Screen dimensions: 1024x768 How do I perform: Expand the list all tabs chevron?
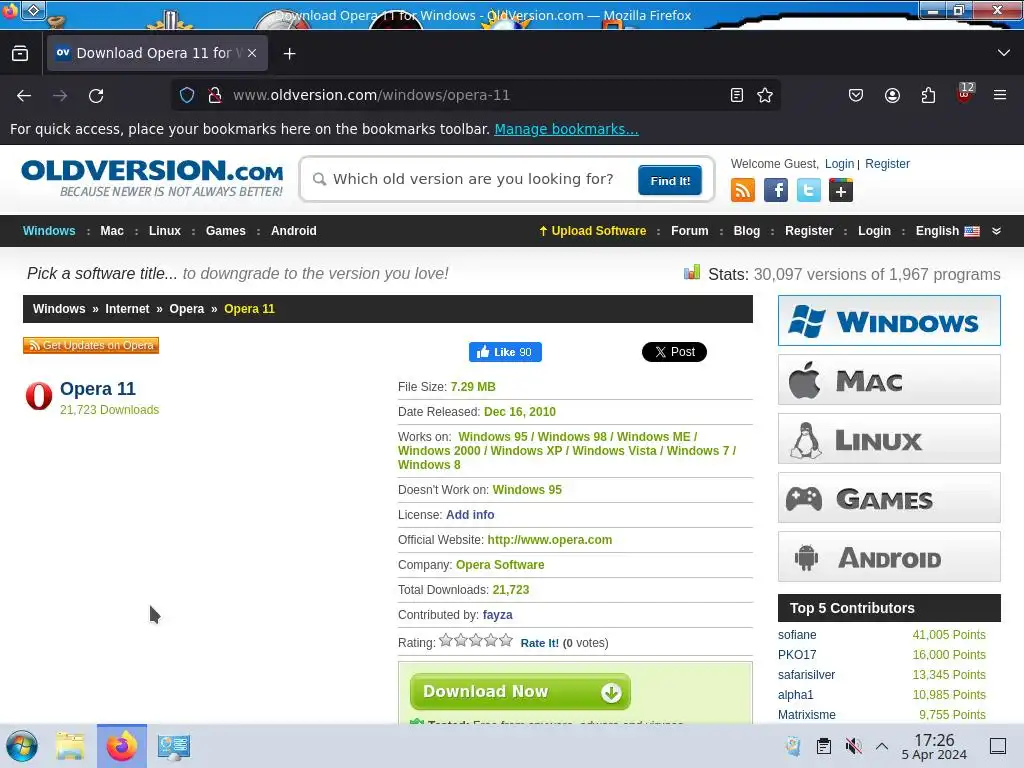1004,53
